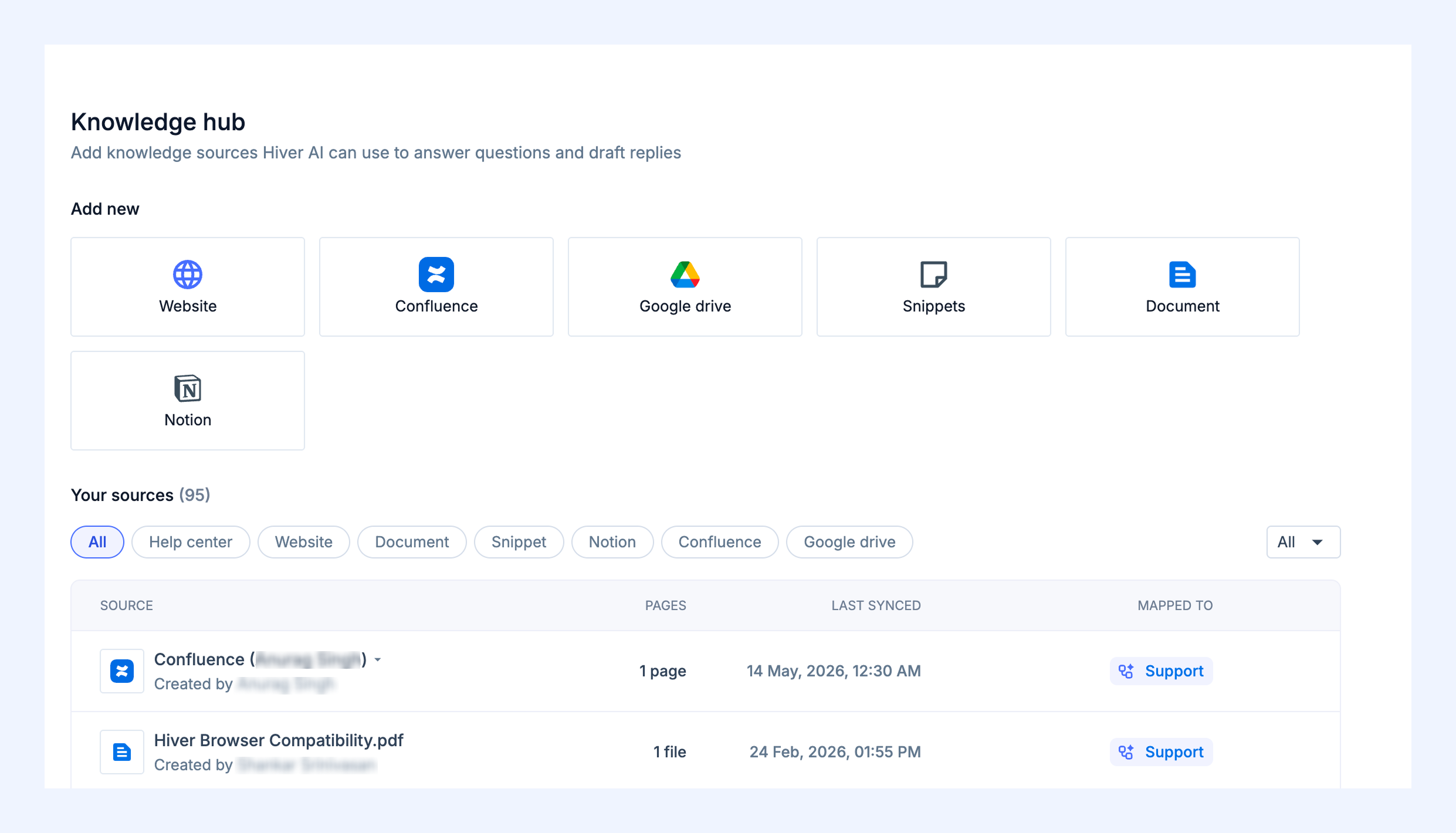Open the All dropdown on the right
1456x833 pixels.
click(1303, 542)
